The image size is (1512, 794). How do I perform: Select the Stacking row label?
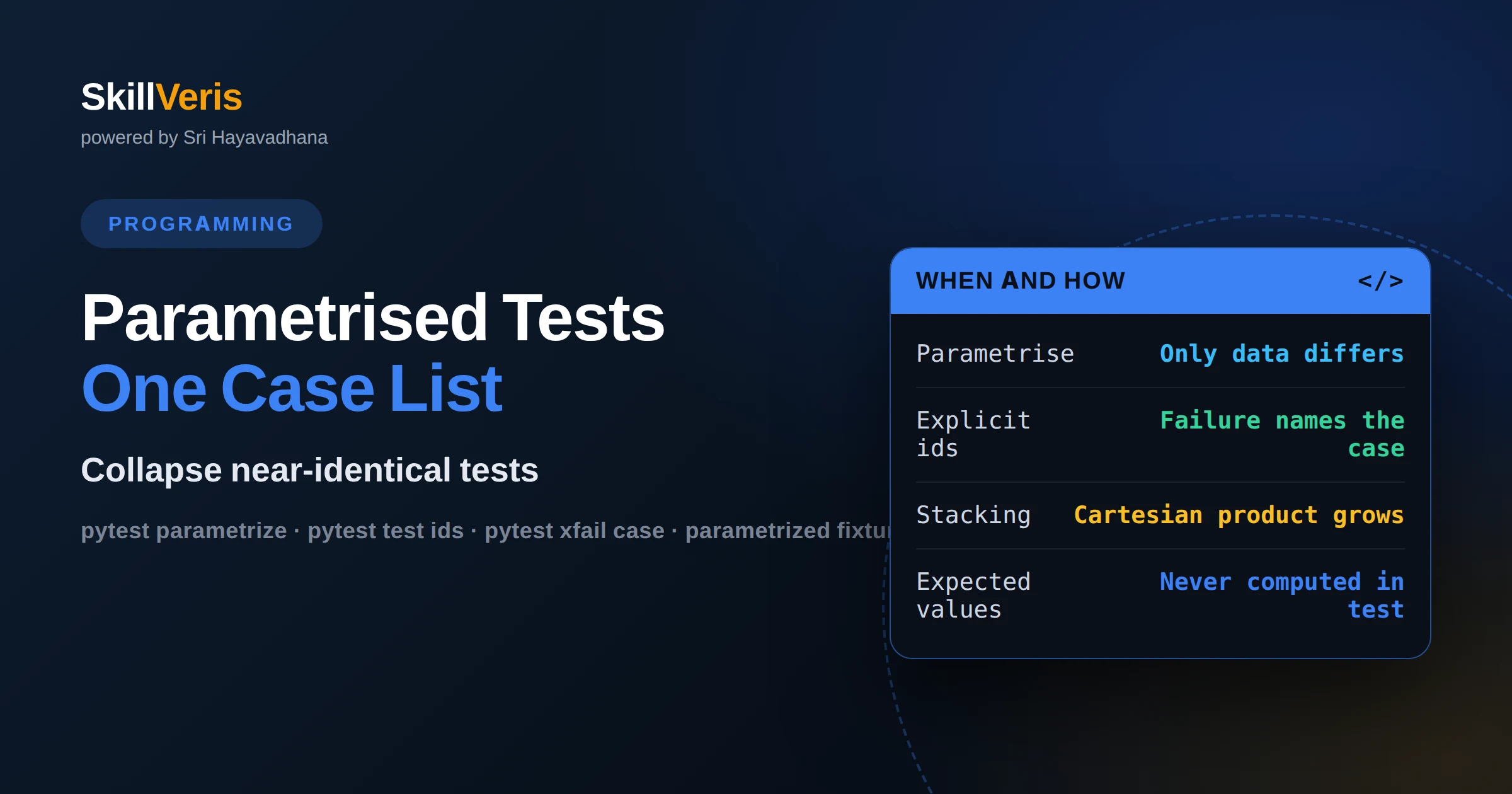(x=973, y=515)
